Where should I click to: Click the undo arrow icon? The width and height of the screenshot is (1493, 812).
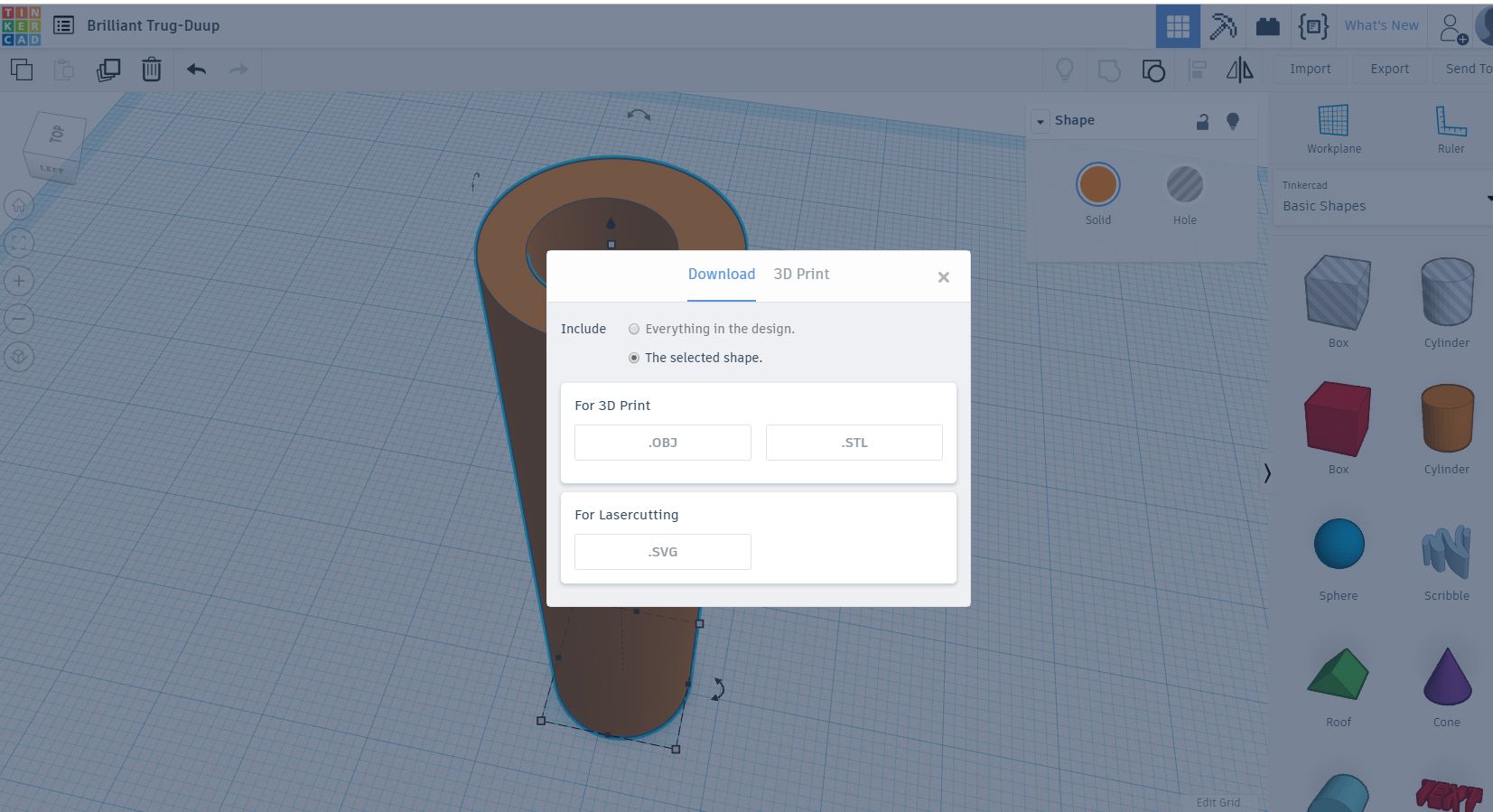coord(197,70)
